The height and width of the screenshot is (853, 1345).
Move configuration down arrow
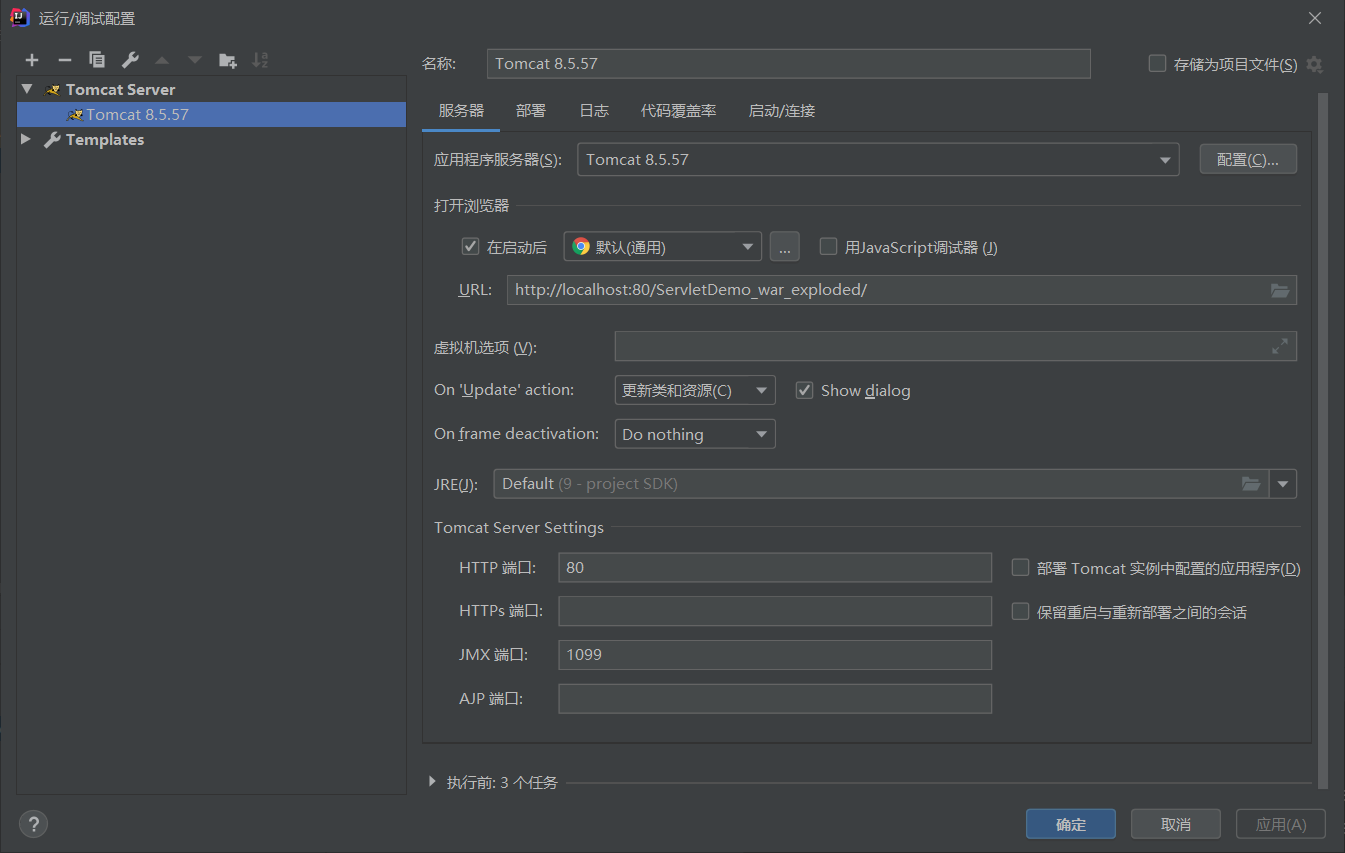coord(195,60)
